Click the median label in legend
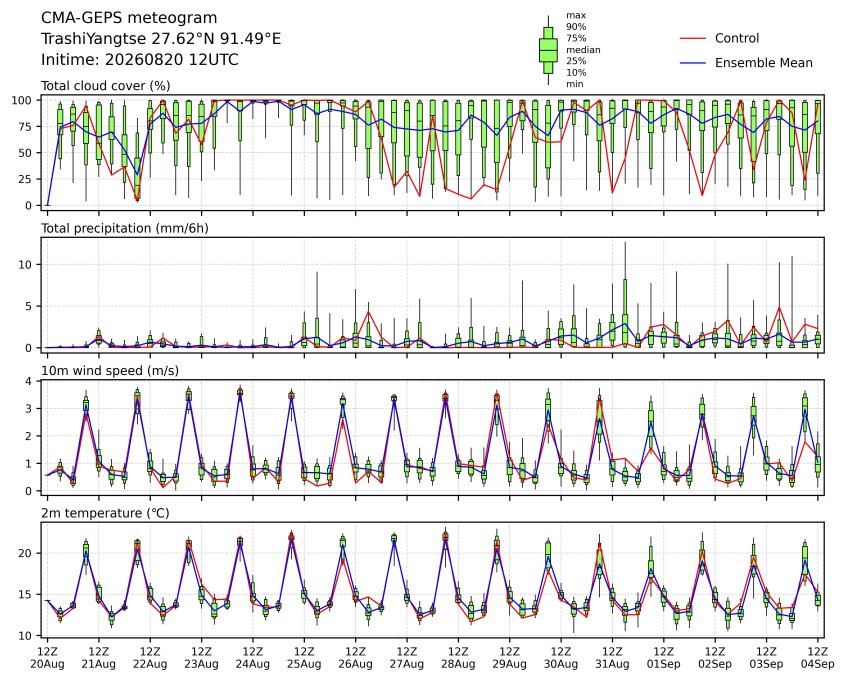Viewport: 846px width, 681px height. tap(583, 50)
